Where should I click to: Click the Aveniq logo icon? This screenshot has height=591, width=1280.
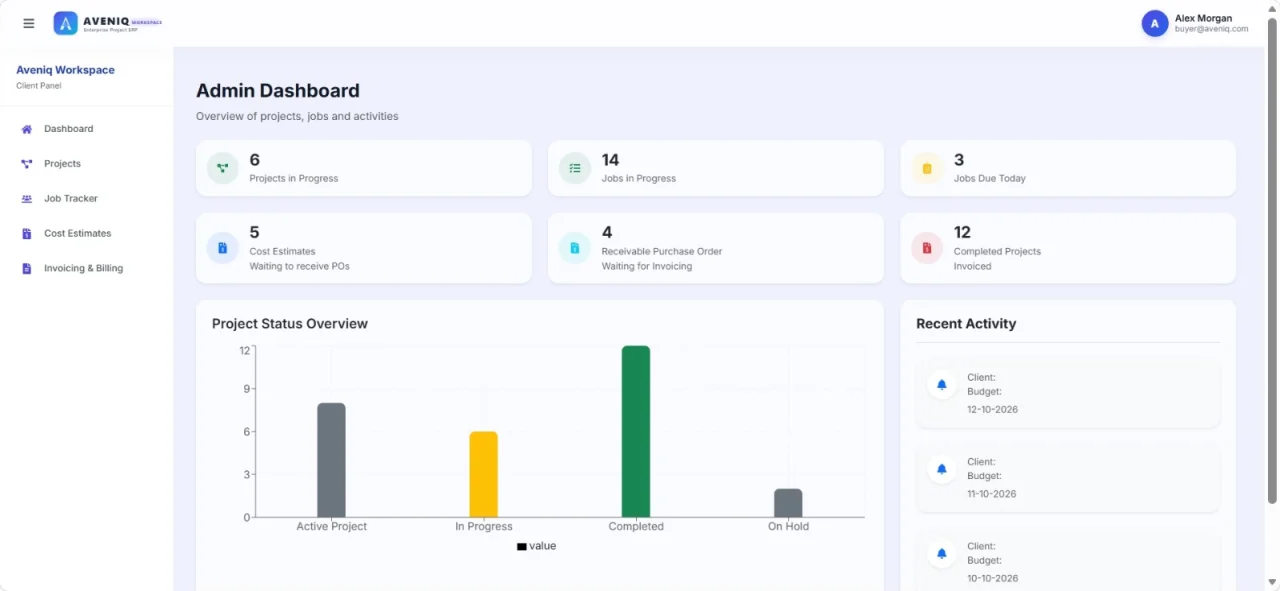click(x=65, y=23)
